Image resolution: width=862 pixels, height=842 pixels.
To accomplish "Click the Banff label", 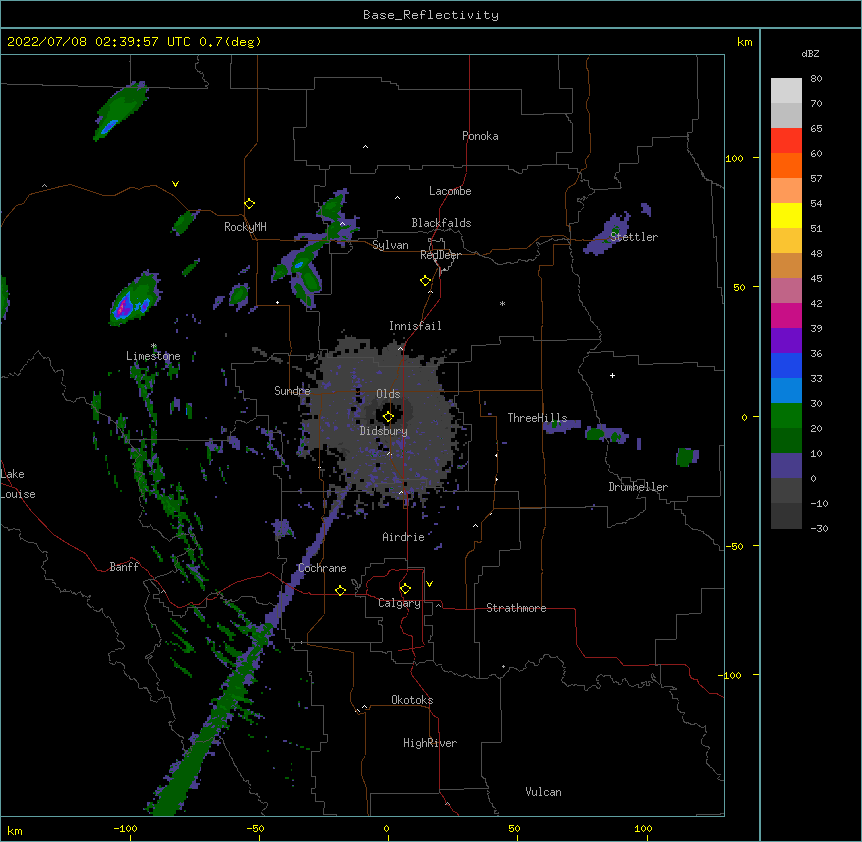I will point(124,567).
